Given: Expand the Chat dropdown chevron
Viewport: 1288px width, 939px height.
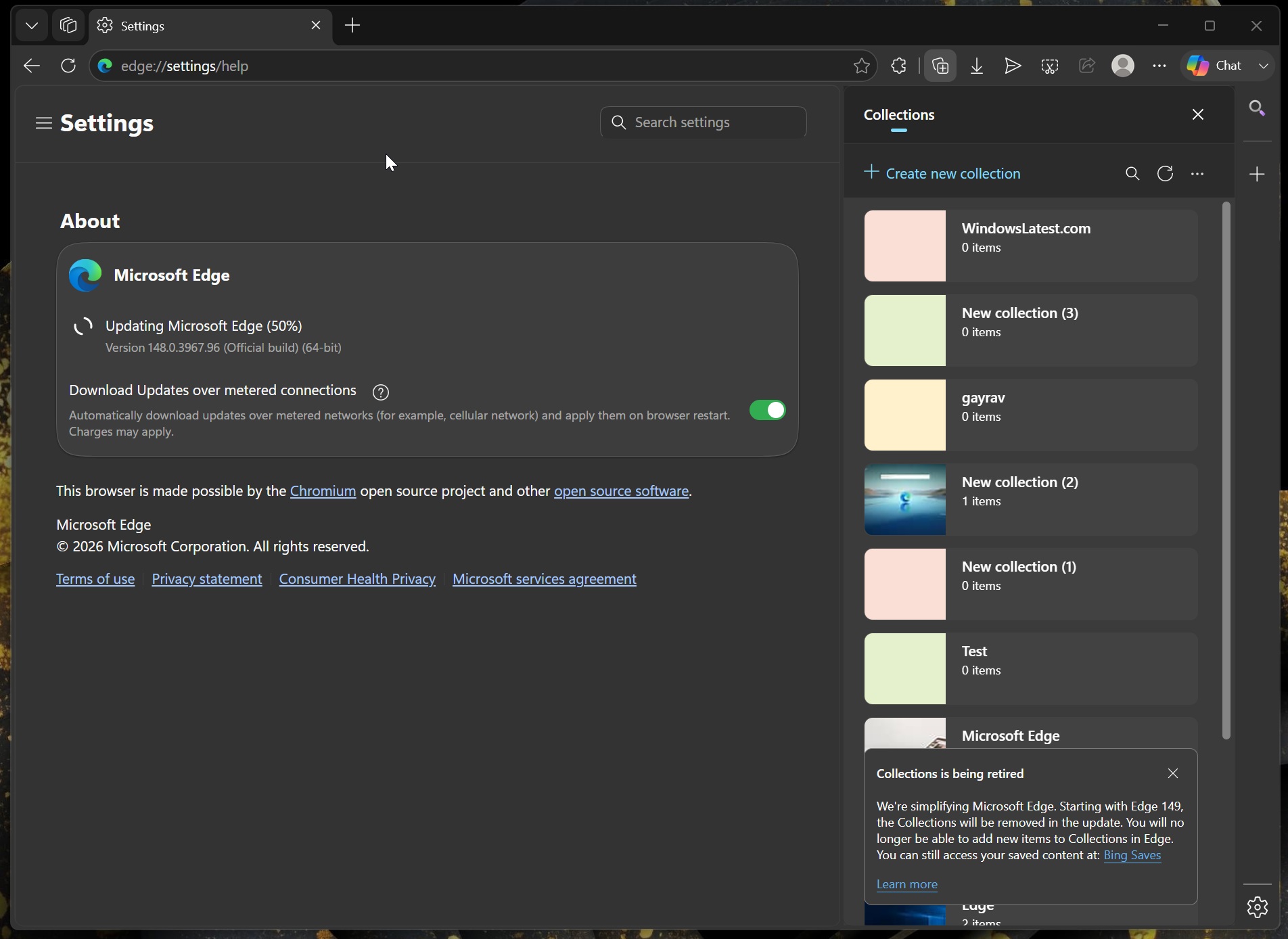Looking at the screenshot, I should point(1264,66).
